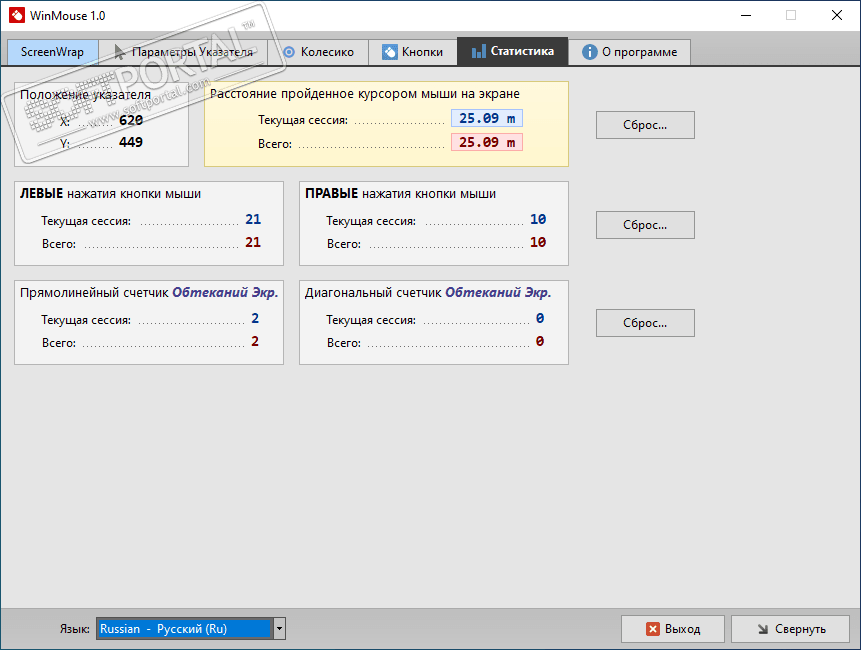The height and width of the screenshot is (650, 861).
Task: Click the Выход exit button
Action: click(673, 629)
